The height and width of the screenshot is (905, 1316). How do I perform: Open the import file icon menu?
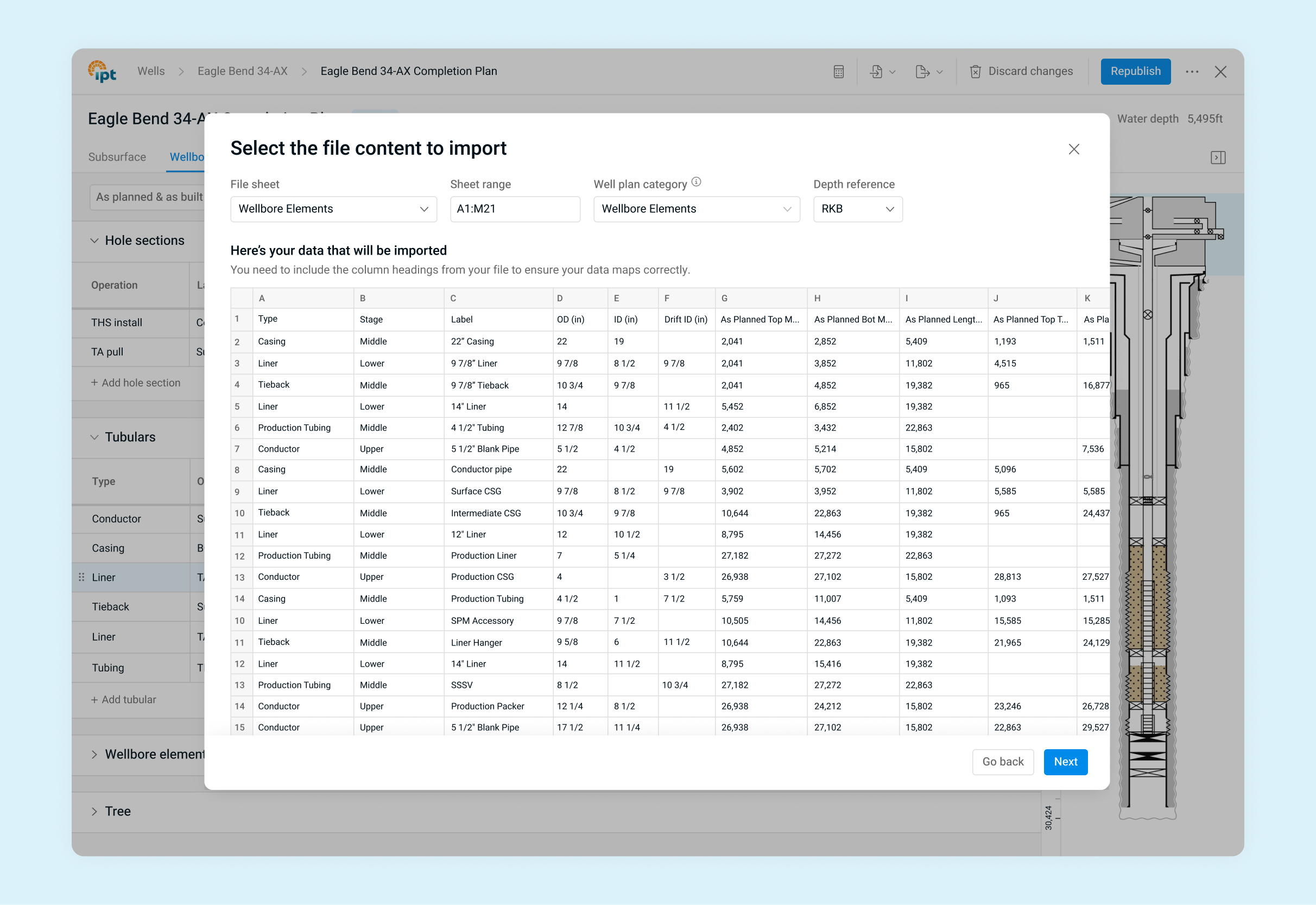(882, 72)
